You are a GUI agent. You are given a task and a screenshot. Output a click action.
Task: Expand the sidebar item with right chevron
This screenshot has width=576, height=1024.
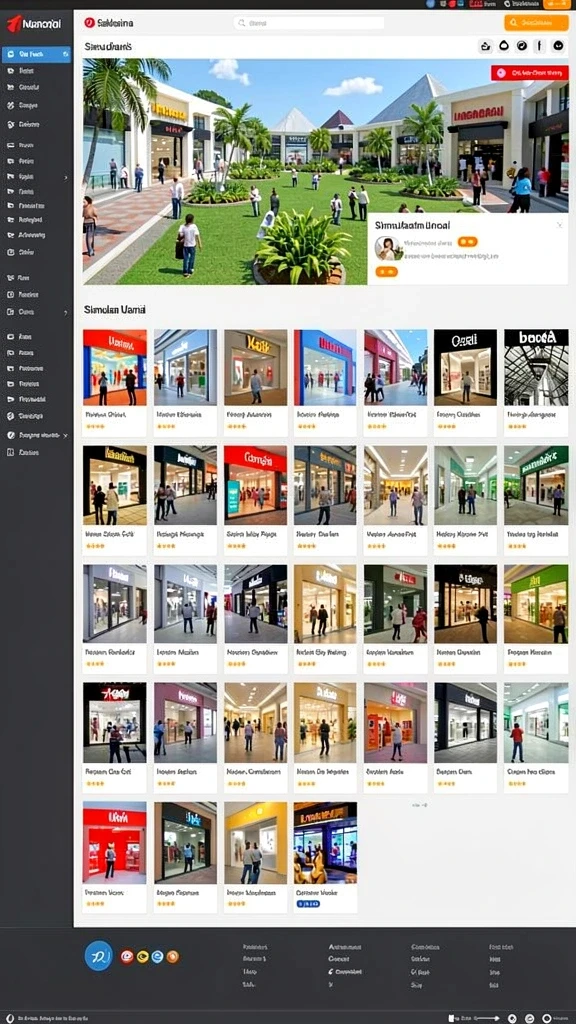pos(65,177)
